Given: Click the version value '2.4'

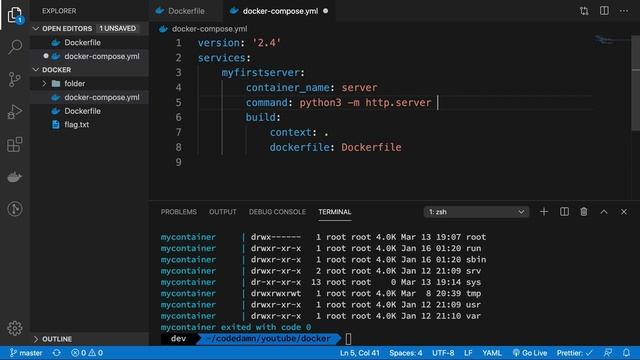Looking at the screenshot, I should pyautogui.click(x=266, y=43).
